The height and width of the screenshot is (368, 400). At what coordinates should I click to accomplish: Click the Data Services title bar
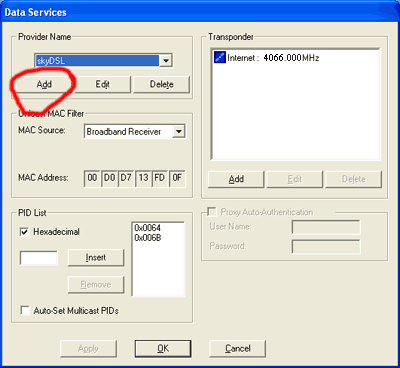200,12
